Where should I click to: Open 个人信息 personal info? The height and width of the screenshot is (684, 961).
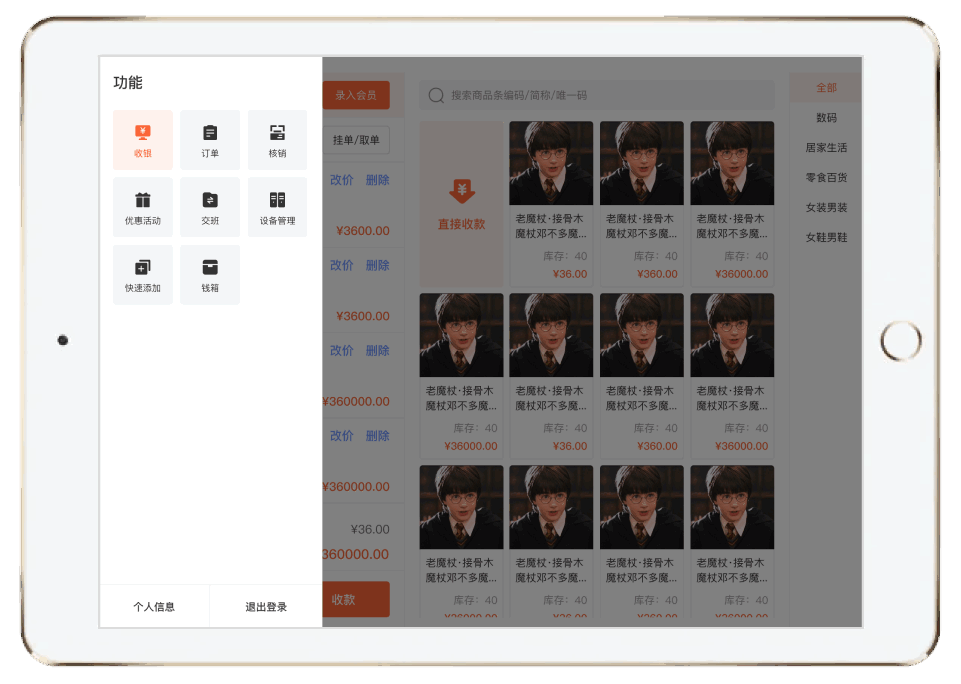click(x=154, y=607)
